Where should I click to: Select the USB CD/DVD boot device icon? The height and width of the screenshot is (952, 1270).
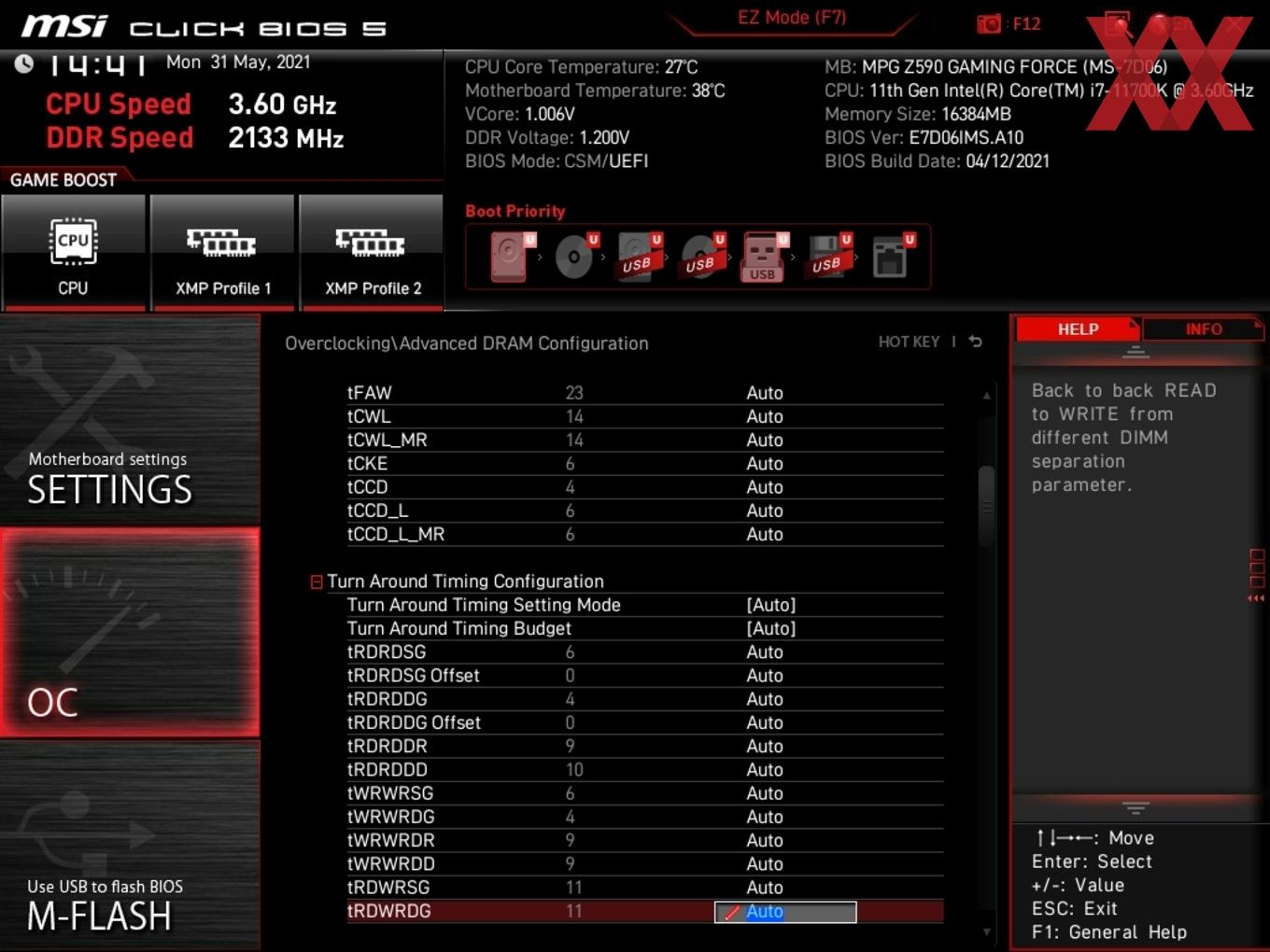pyautogui.click(x=702, y=257)
